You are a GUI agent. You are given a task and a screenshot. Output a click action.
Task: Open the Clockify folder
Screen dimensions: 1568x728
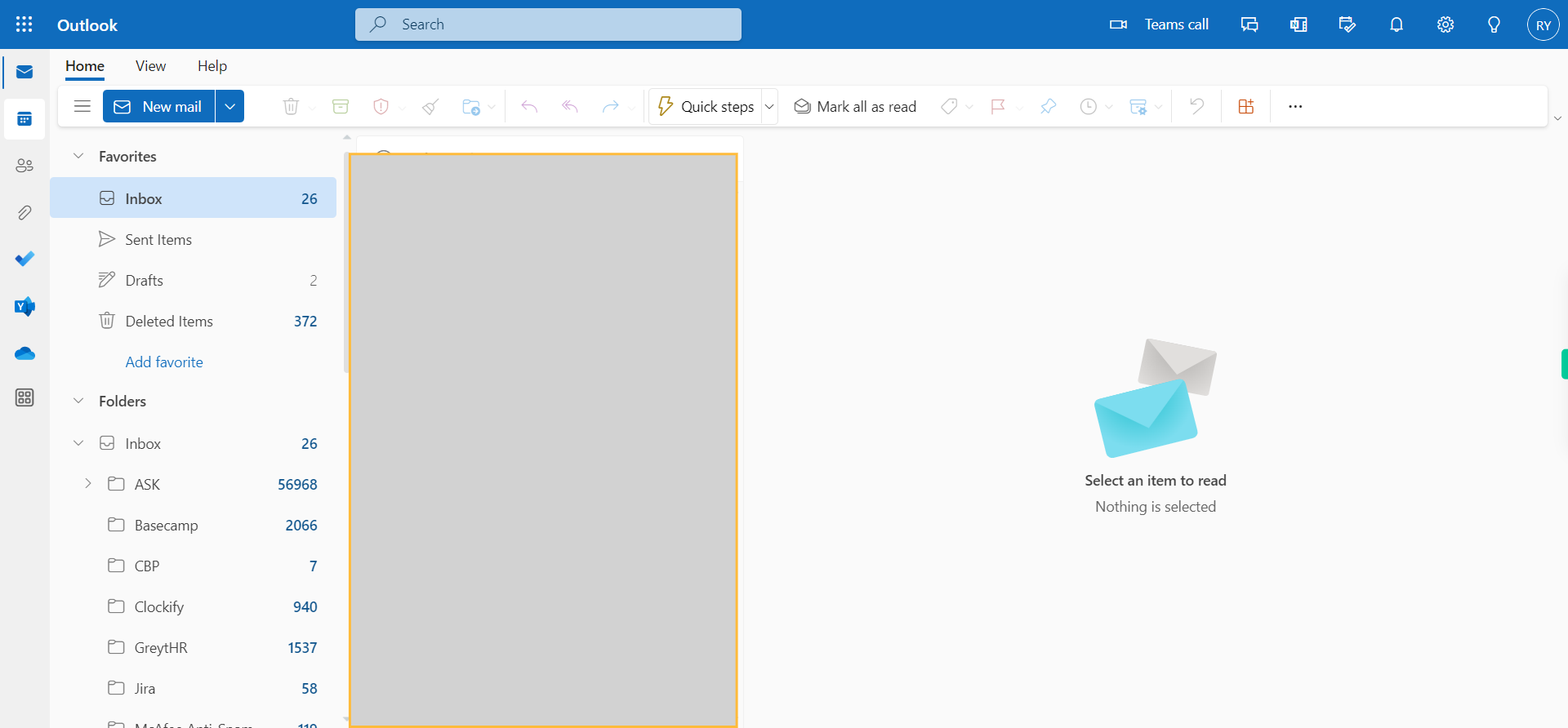[194, 606]
